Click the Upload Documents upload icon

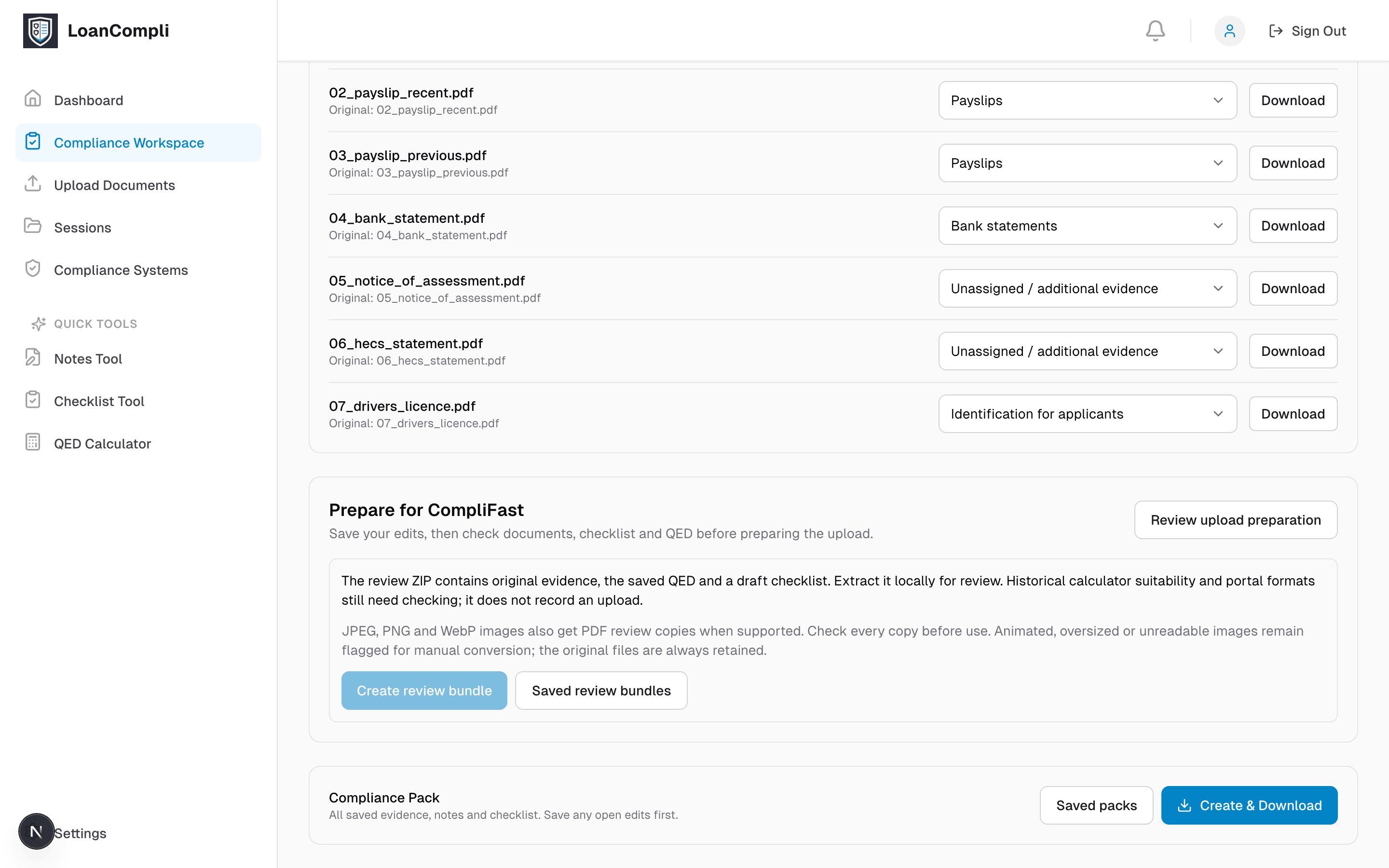click(33, 184)
